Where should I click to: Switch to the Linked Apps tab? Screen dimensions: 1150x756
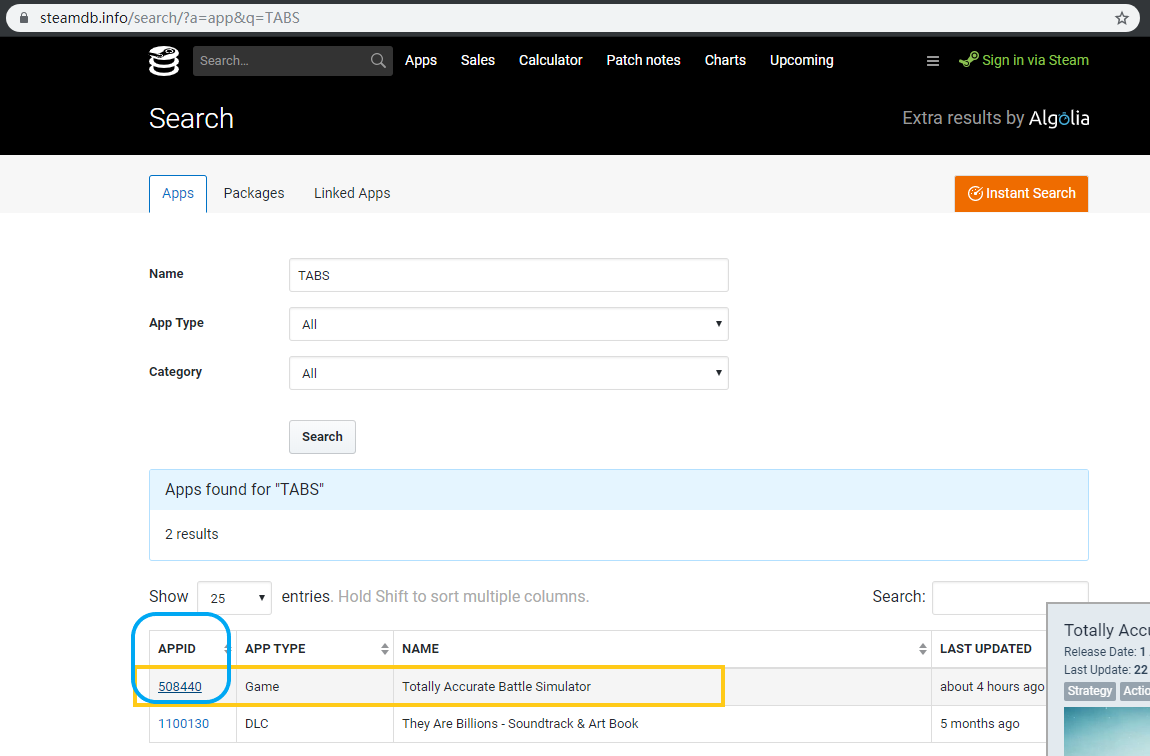pos(352,194)
